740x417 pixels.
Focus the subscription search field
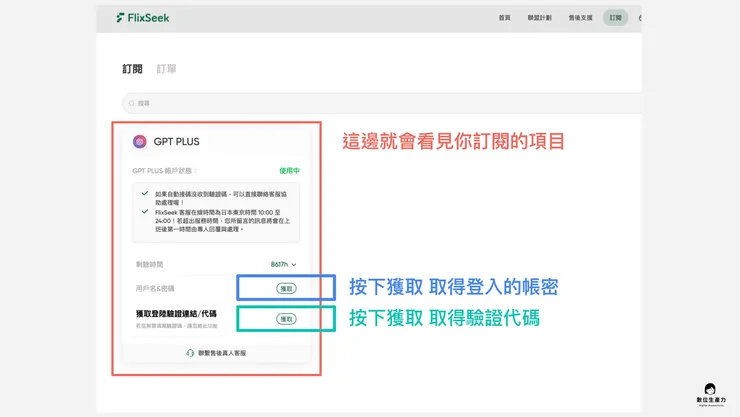point(381,103)
